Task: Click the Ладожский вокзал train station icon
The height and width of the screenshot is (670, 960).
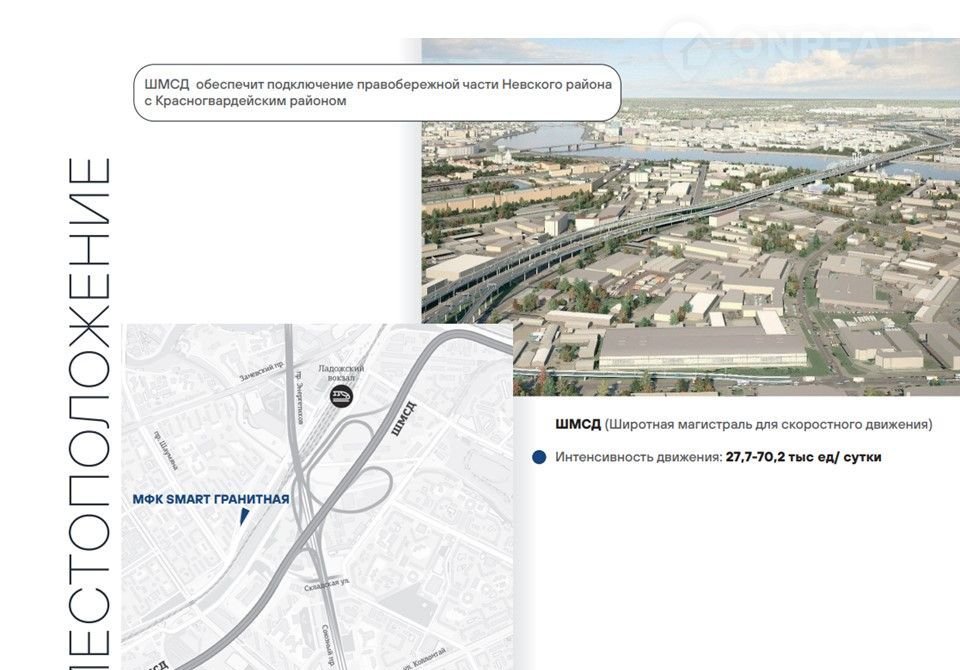Action: [342, 396]
